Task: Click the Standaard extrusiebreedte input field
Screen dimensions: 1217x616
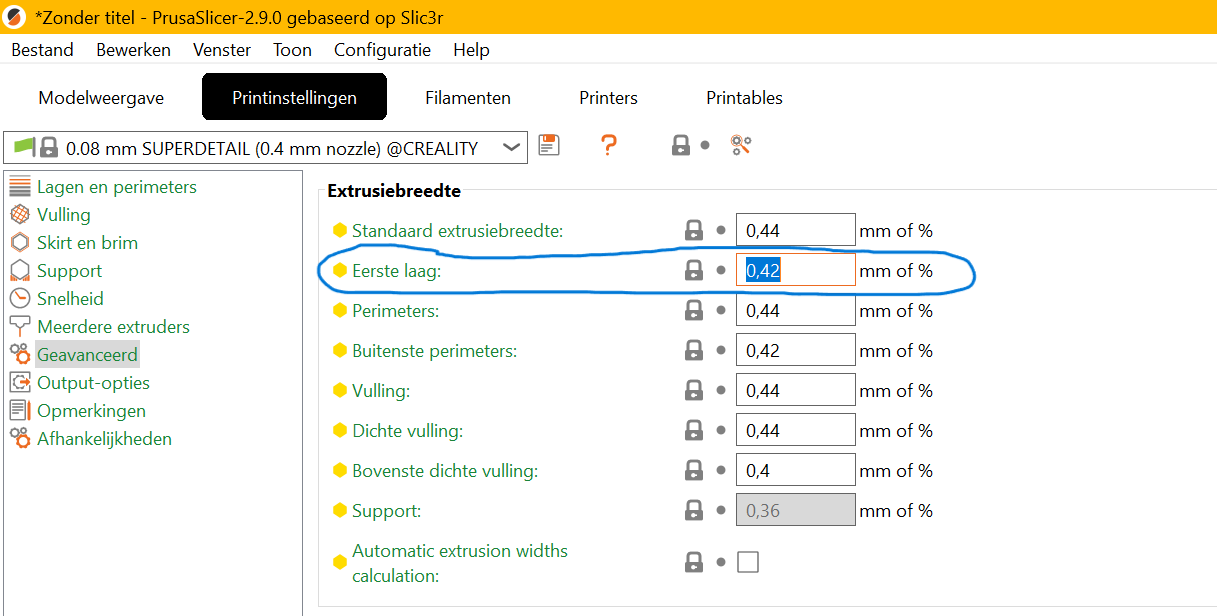Action: pos(796,230)
